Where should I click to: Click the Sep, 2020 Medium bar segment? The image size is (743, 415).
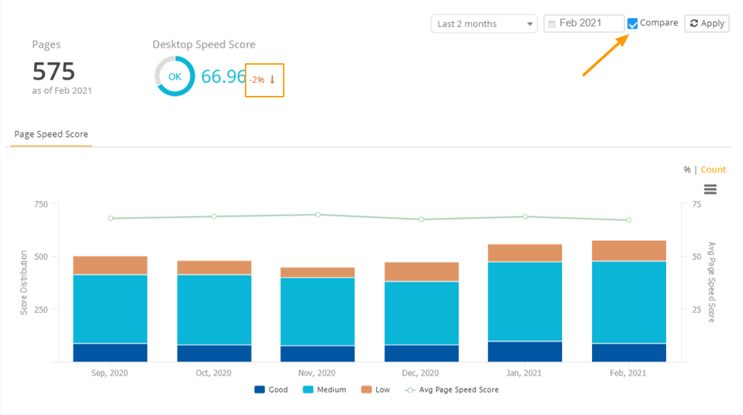110,309
